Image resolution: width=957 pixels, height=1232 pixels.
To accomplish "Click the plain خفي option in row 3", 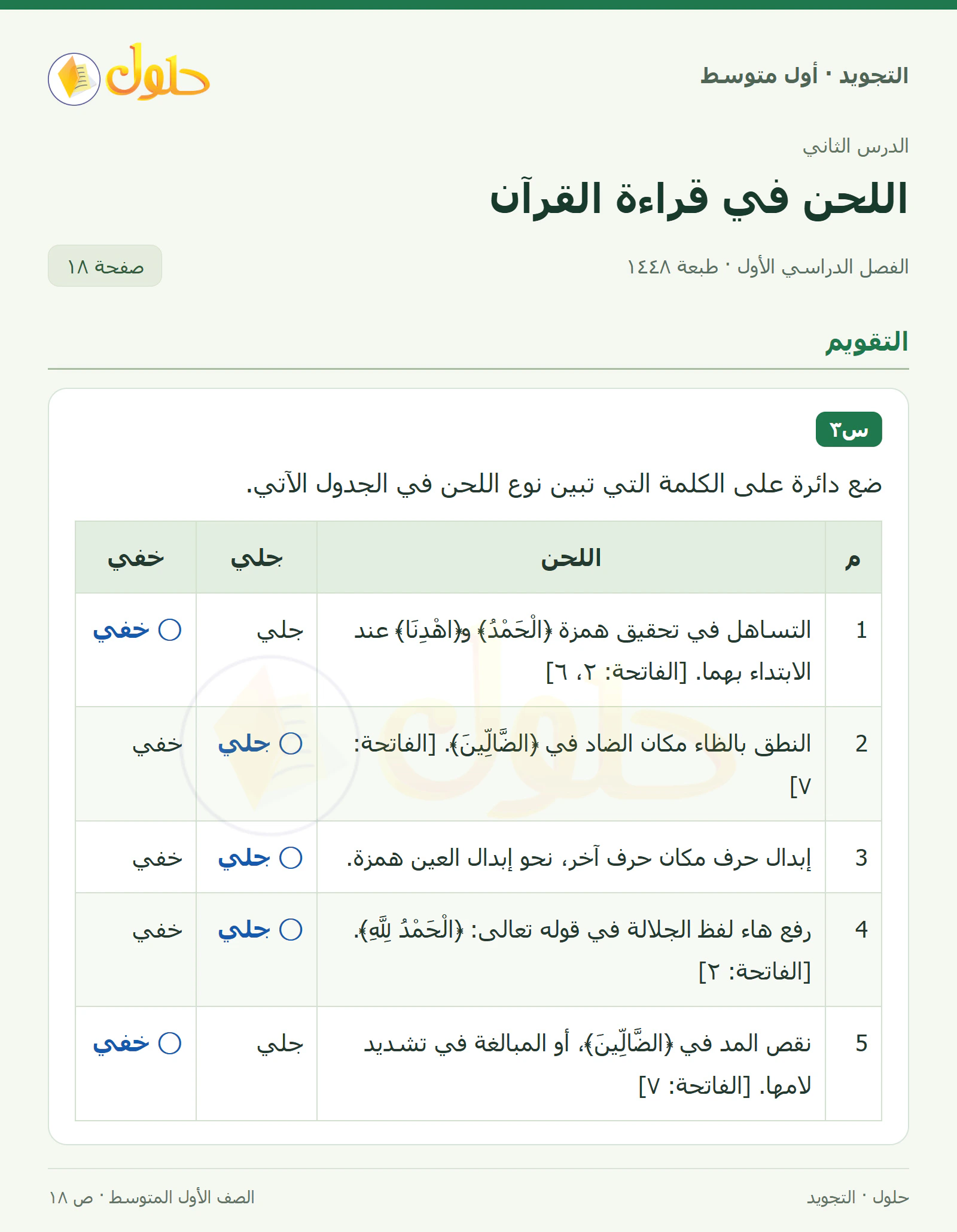I will [x=157, y=858].
